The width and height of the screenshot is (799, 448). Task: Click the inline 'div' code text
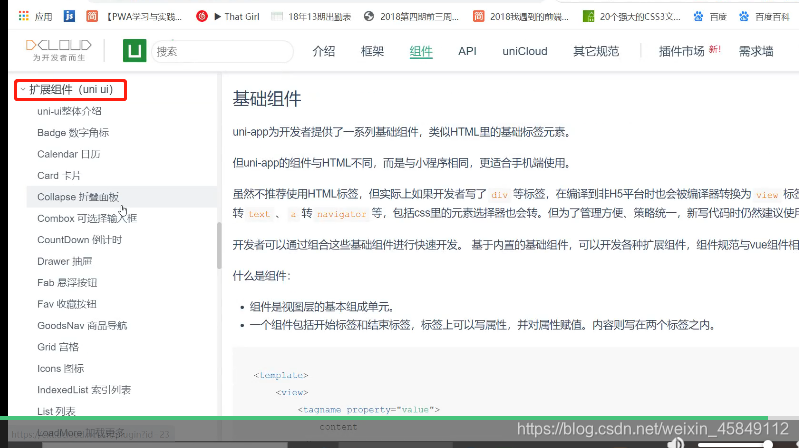(x=499, y=195)
